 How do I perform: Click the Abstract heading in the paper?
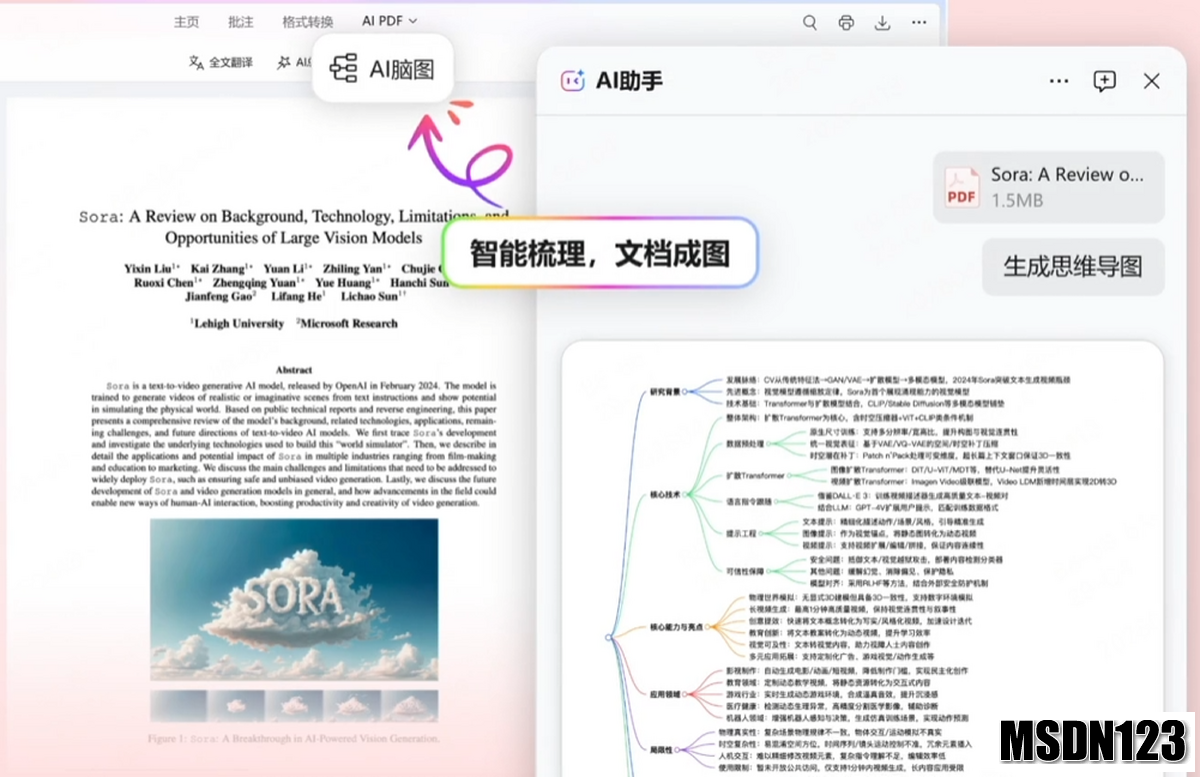click(294, 369)
